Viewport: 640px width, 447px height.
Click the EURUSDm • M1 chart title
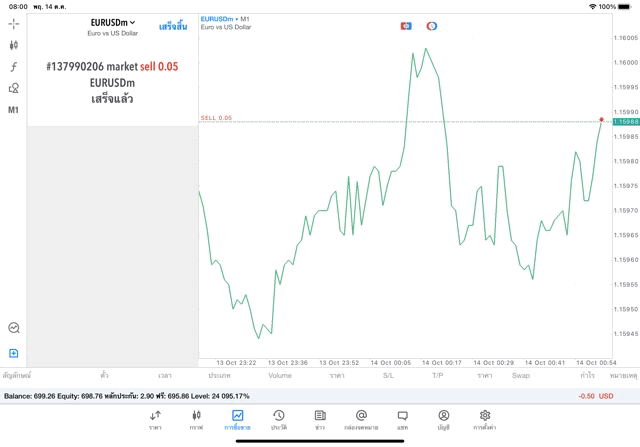point(225,19)
